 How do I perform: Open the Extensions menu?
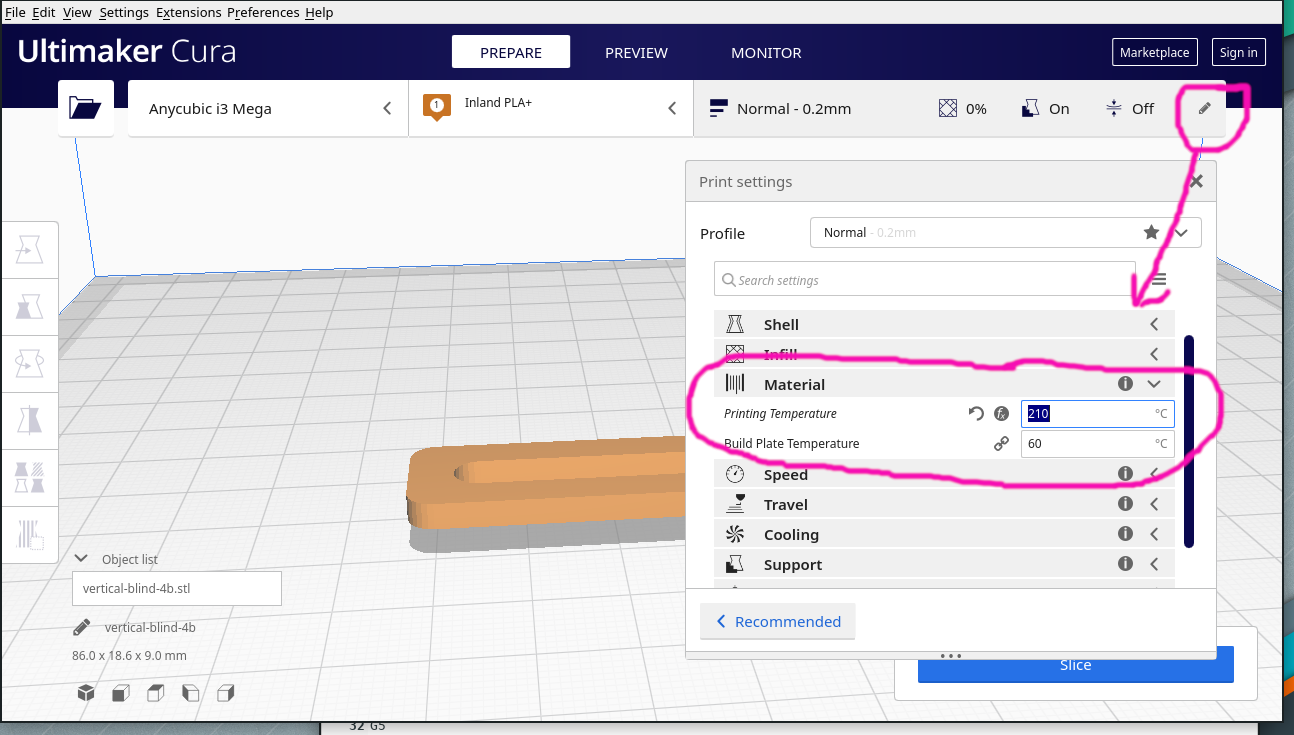(x=188, y=12)
